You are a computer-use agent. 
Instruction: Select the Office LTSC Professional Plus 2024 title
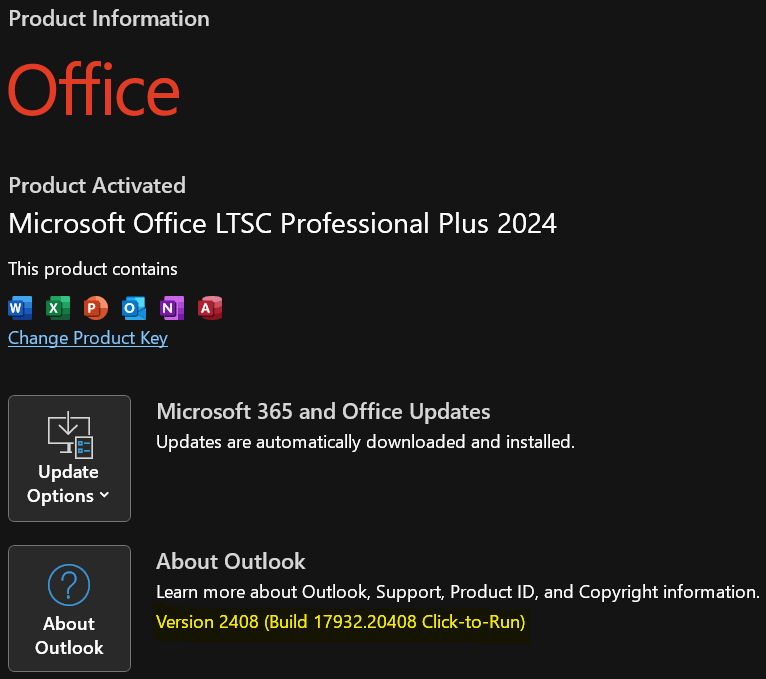point(282,224)
